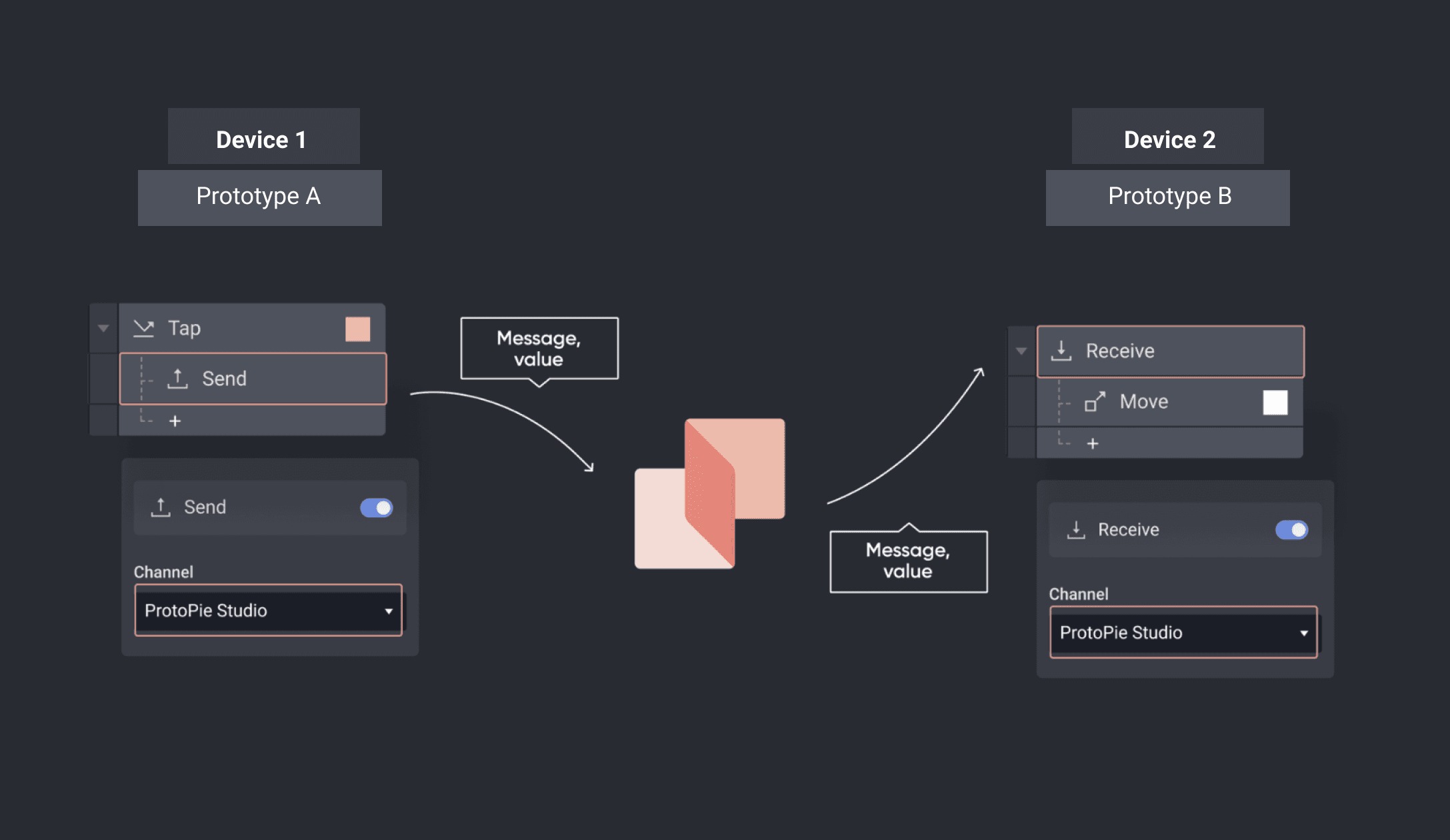Click the Receive title in the property panel
Screen dimensions: 1450x840
coord(1129,530)
